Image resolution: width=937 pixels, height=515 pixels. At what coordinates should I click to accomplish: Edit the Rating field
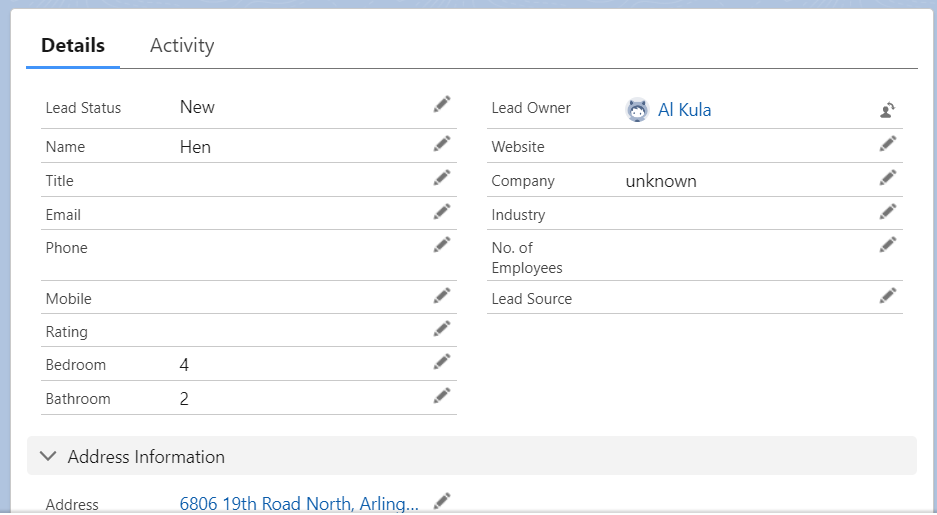pos(442,329)
